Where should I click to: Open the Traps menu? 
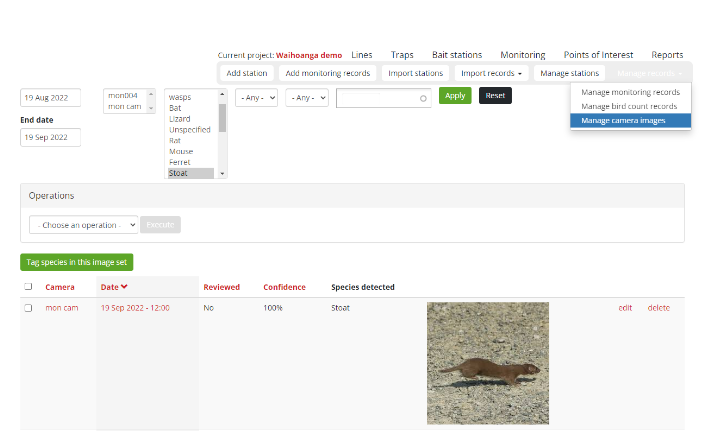coord(402,55)
